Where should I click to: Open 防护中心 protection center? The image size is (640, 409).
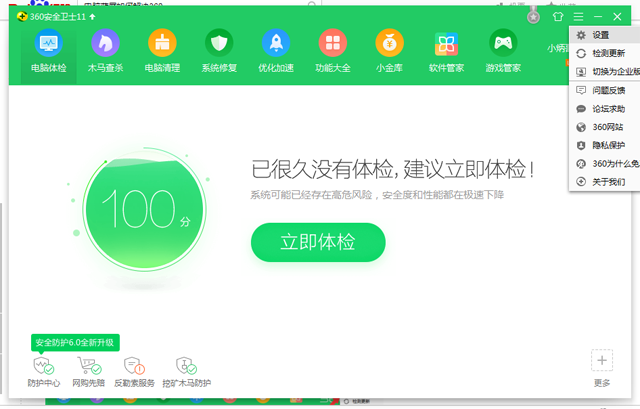[44, 372]
